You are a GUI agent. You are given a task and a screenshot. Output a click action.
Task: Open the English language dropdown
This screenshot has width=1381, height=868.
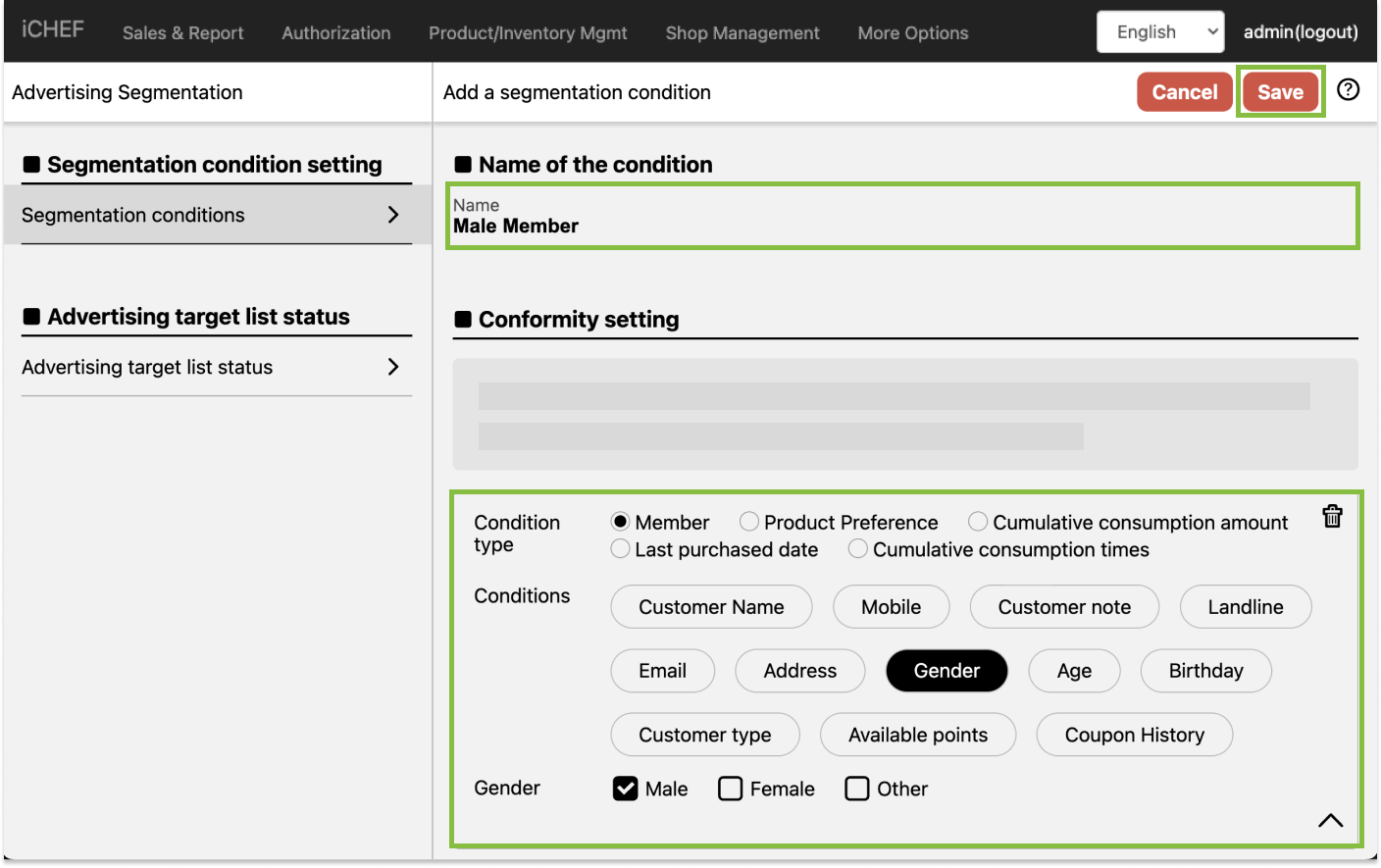pos(1159,32)
